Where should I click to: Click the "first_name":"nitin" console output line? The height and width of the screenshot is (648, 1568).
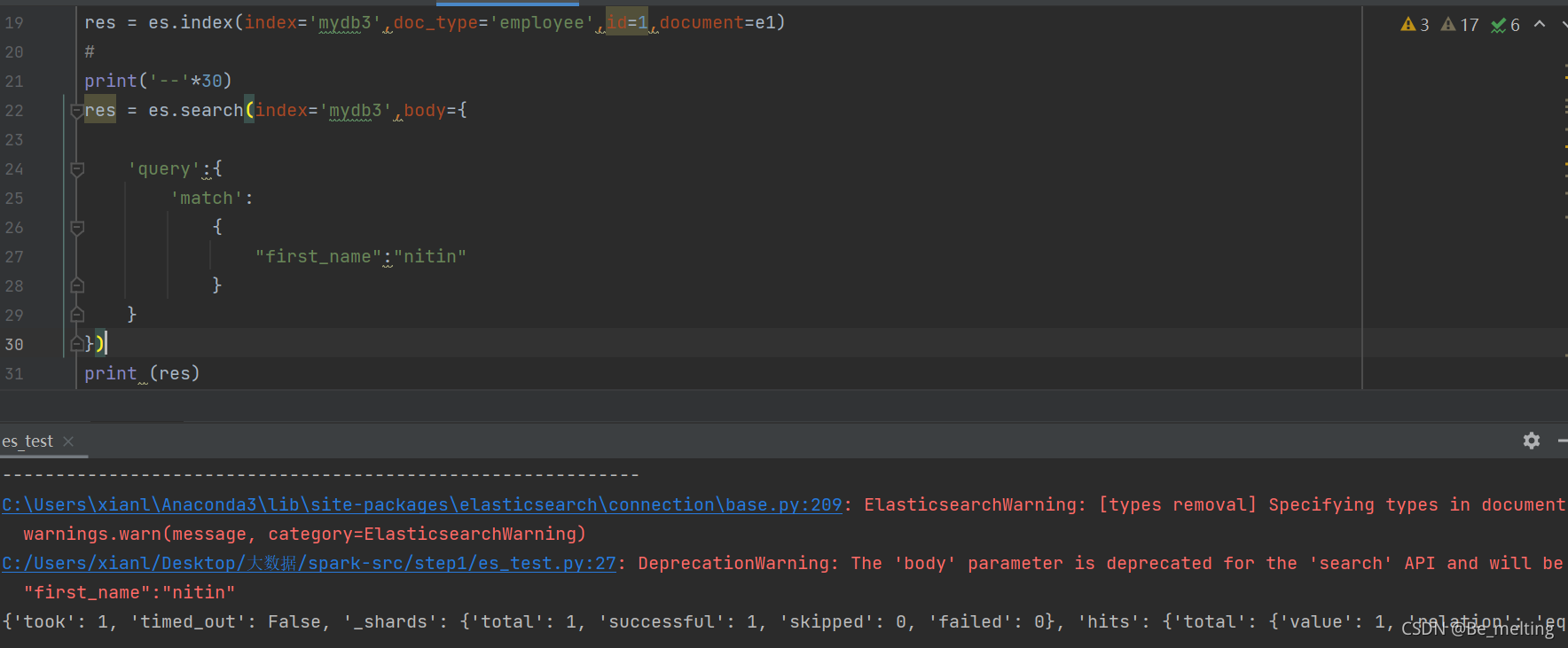pos(129,592)
